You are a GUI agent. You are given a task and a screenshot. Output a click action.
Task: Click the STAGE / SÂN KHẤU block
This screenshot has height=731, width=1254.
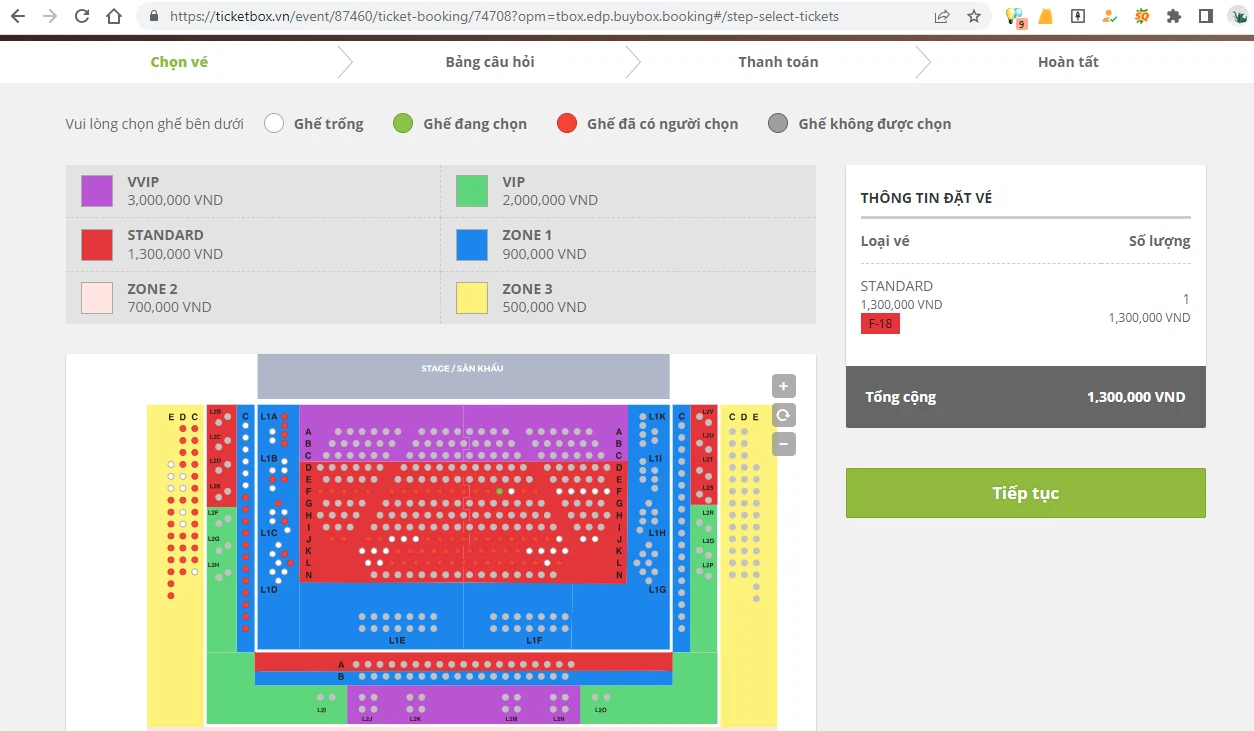point(463,376)
